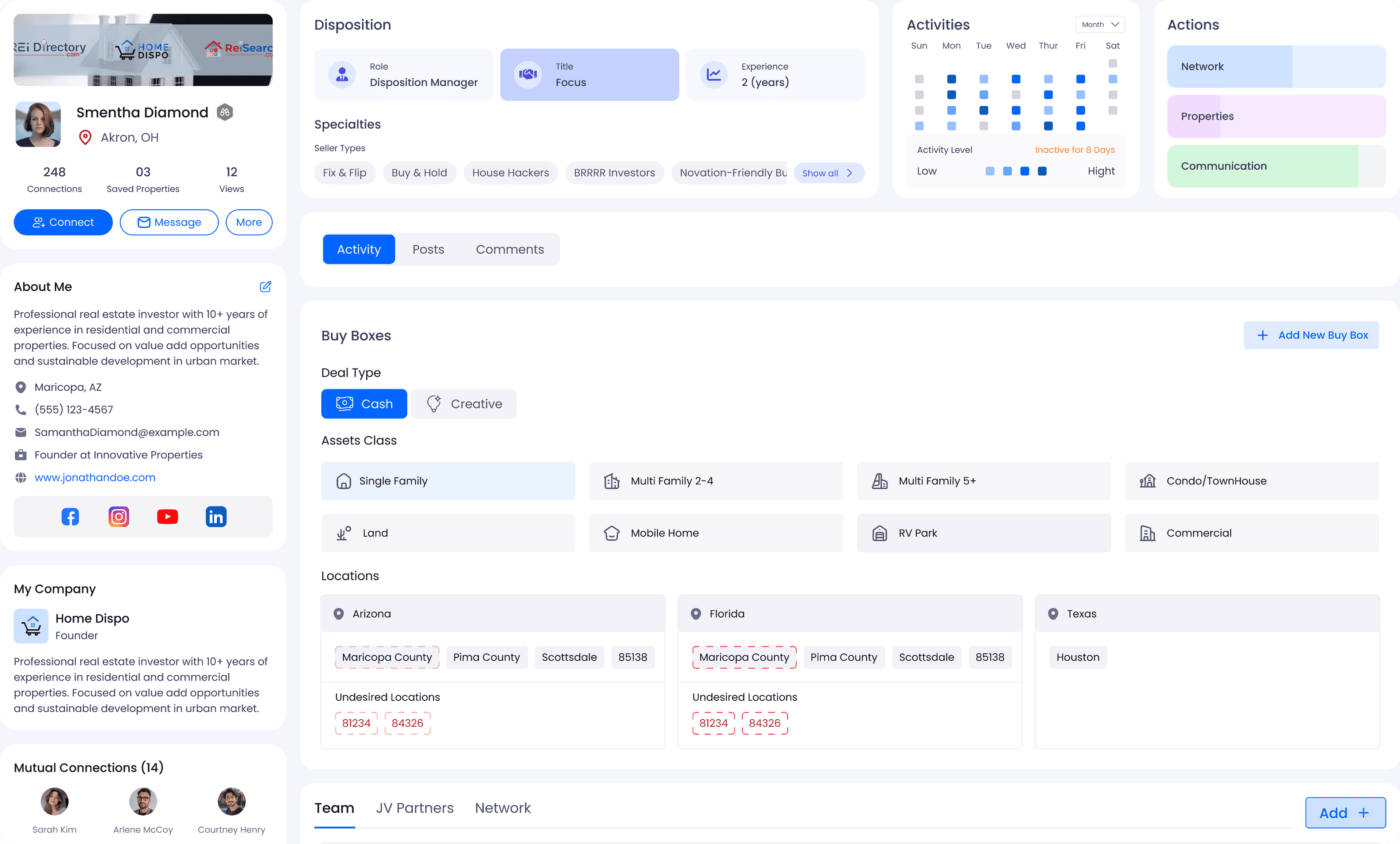Open the LinkedIn social icon

point(216,517)
